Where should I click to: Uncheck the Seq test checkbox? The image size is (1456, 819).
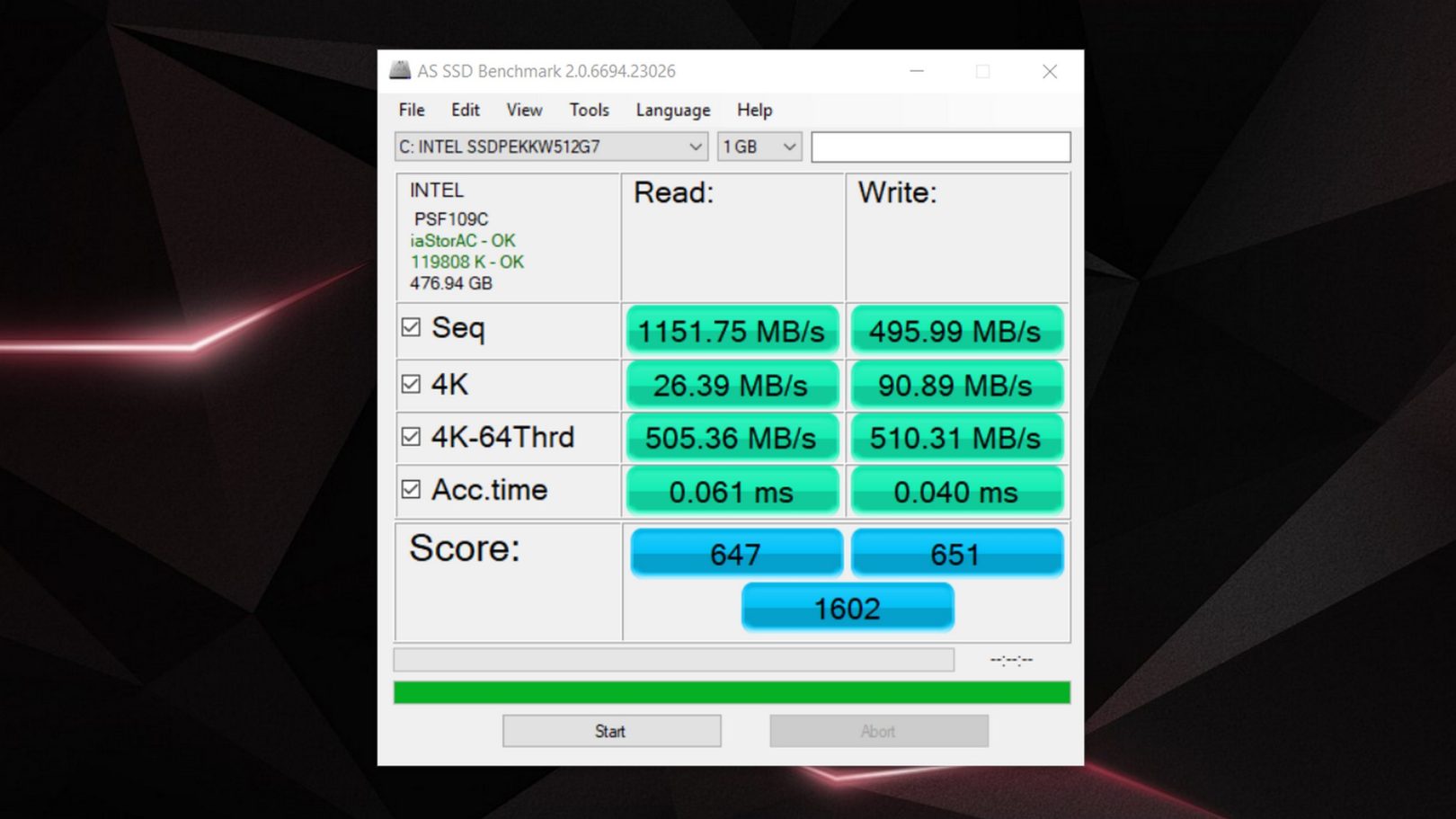coord(411,327)
